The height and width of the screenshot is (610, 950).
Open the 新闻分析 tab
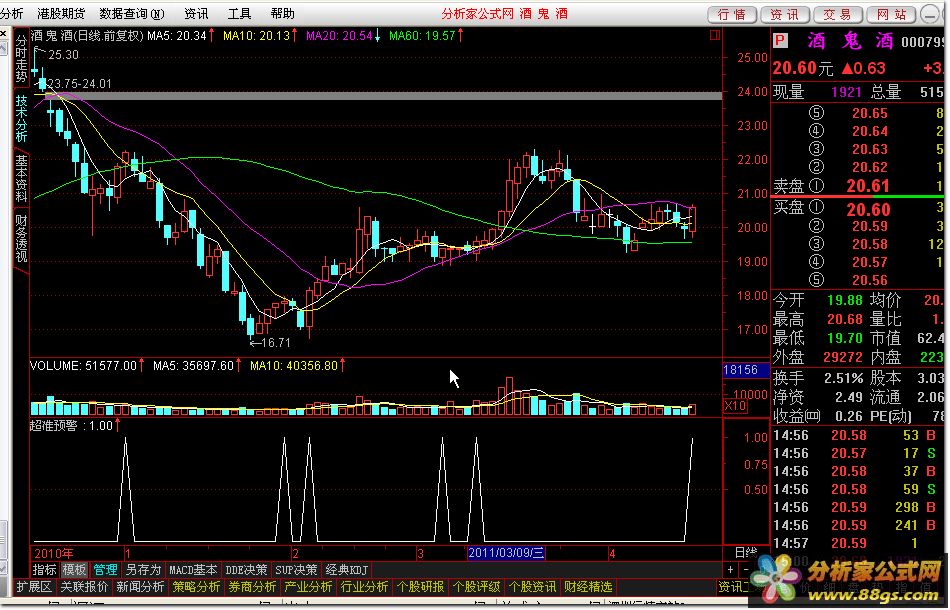coord(141,587)
